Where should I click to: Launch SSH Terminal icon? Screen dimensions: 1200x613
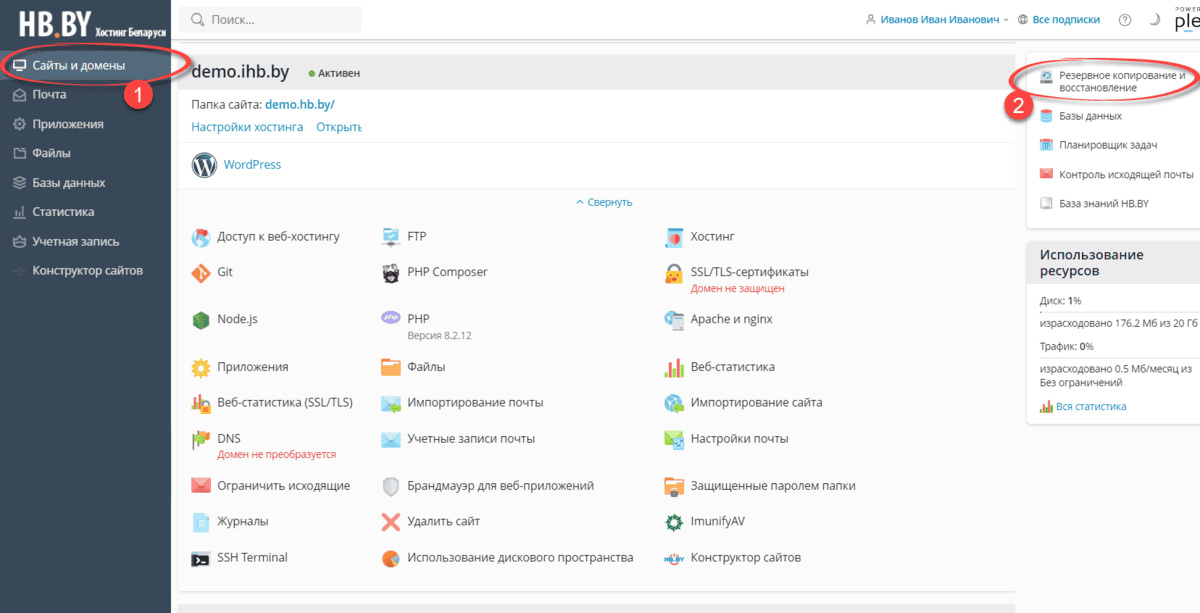pos(201,558)
